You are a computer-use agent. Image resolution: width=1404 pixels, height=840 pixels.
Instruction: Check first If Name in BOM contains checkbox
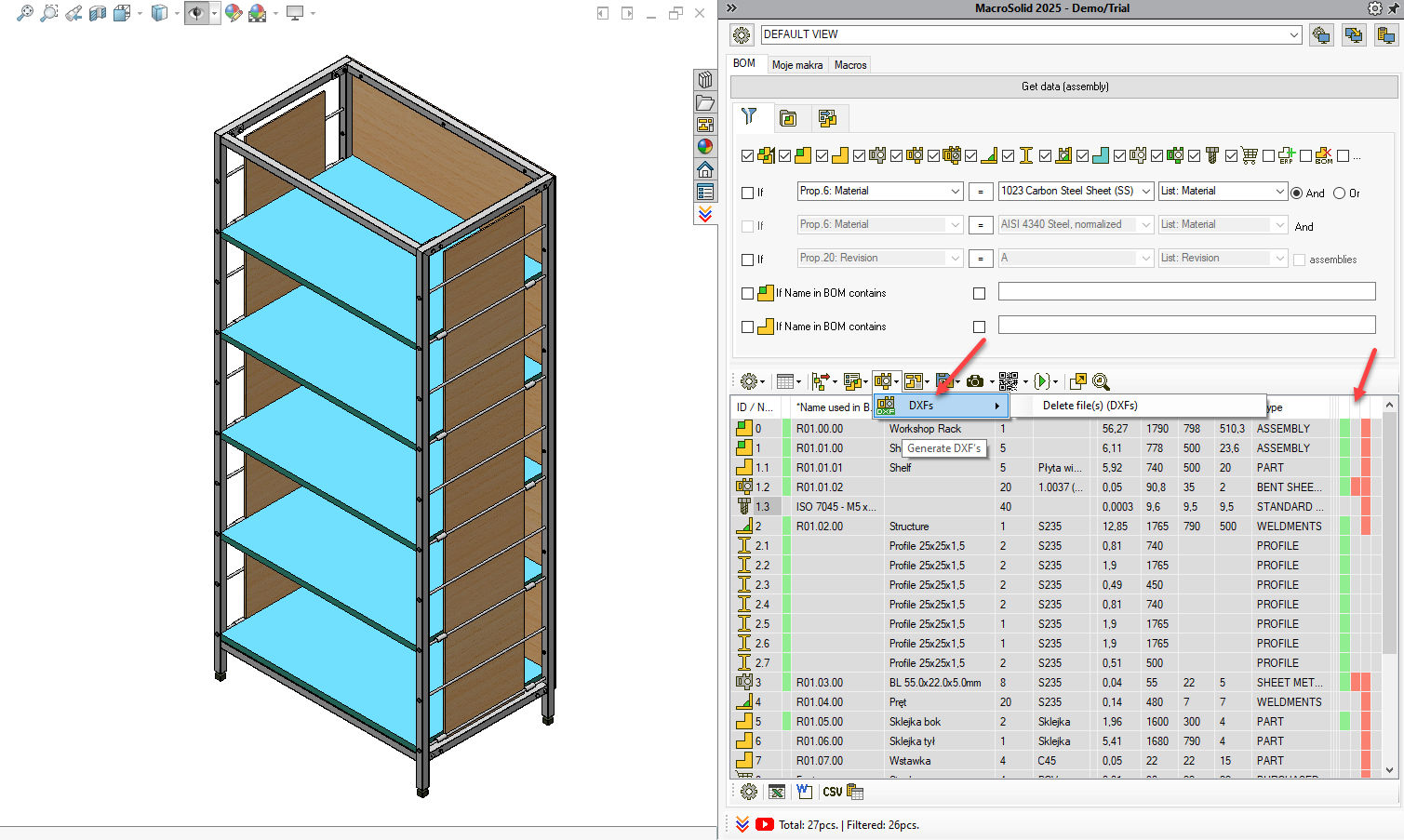coord(747,293)
